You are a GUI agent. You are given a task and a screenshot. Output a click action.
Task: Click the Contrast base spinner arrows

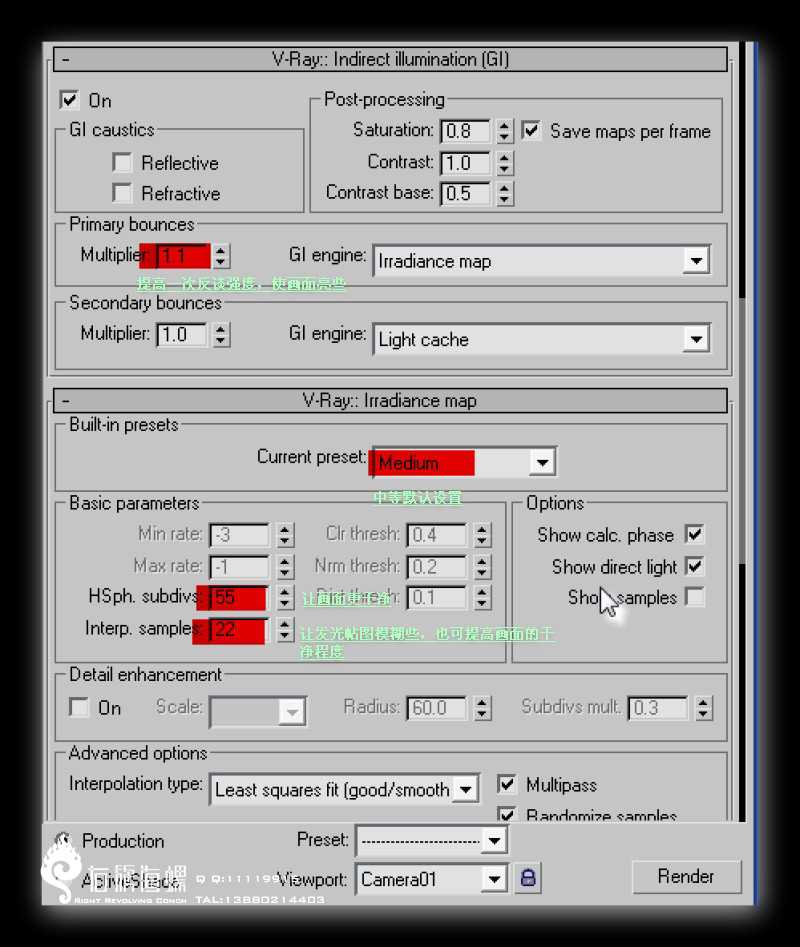click(x=504, y=193)
